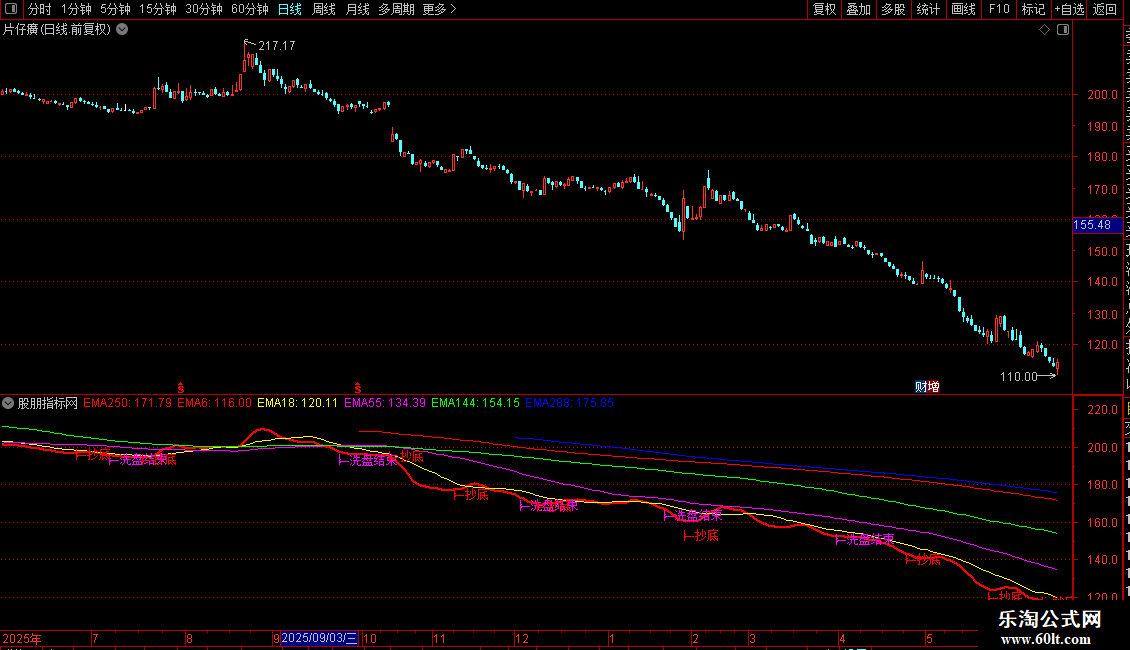This screenshot has height=650, width=1130.
Task: Select the 60分钟 period tab
Action: 250,9
